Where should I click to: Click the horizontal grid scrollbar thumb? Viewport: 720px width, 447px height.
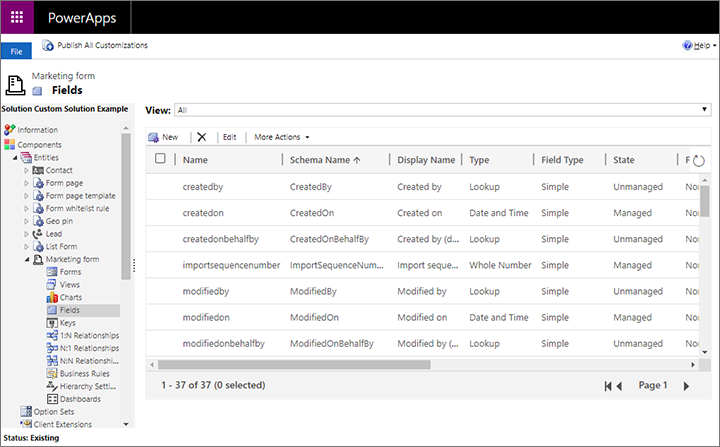click(x=294, y=365)
